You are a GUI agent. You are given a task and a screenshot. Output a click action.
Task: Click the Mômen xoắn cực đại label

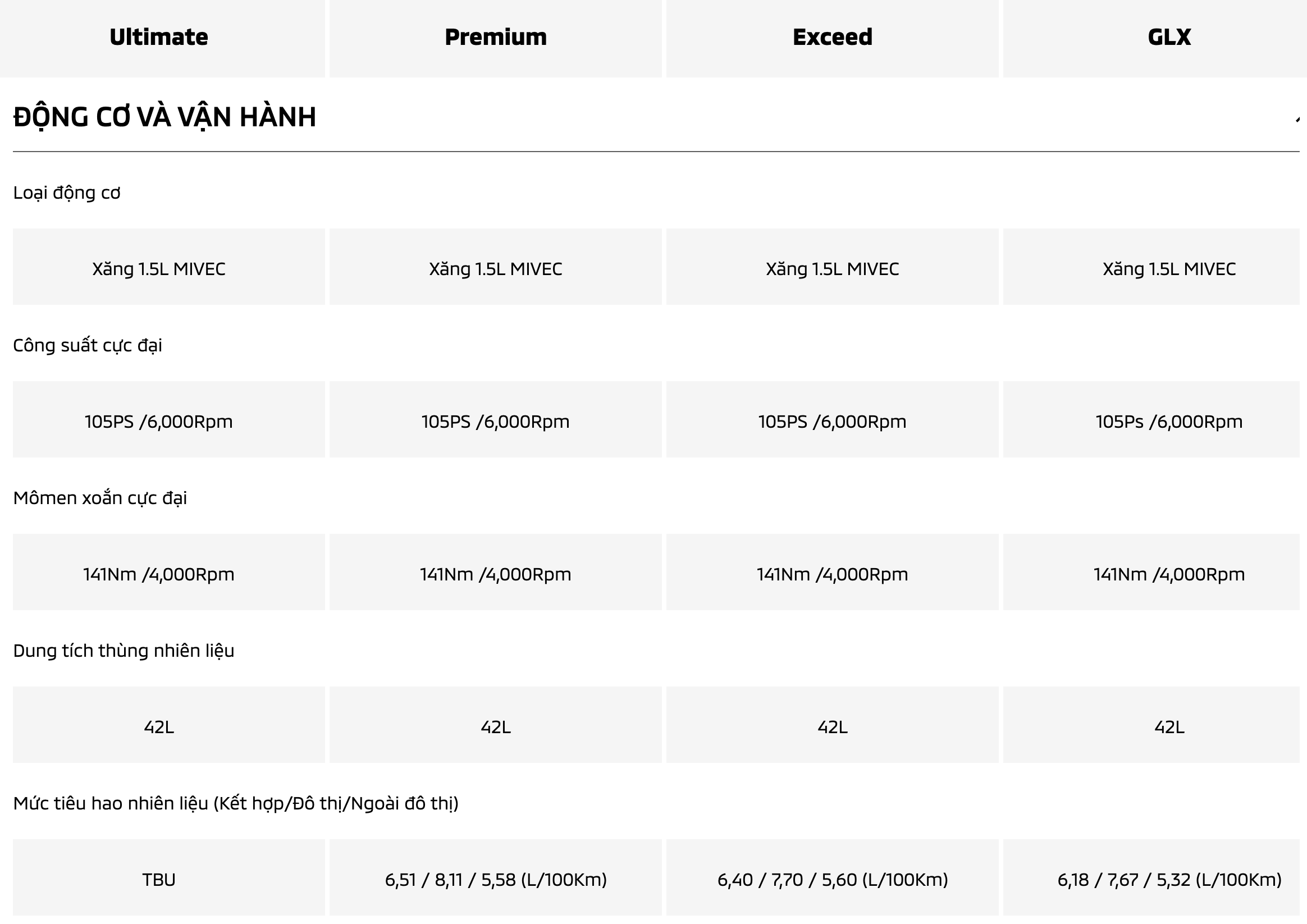tap(100, 498)
